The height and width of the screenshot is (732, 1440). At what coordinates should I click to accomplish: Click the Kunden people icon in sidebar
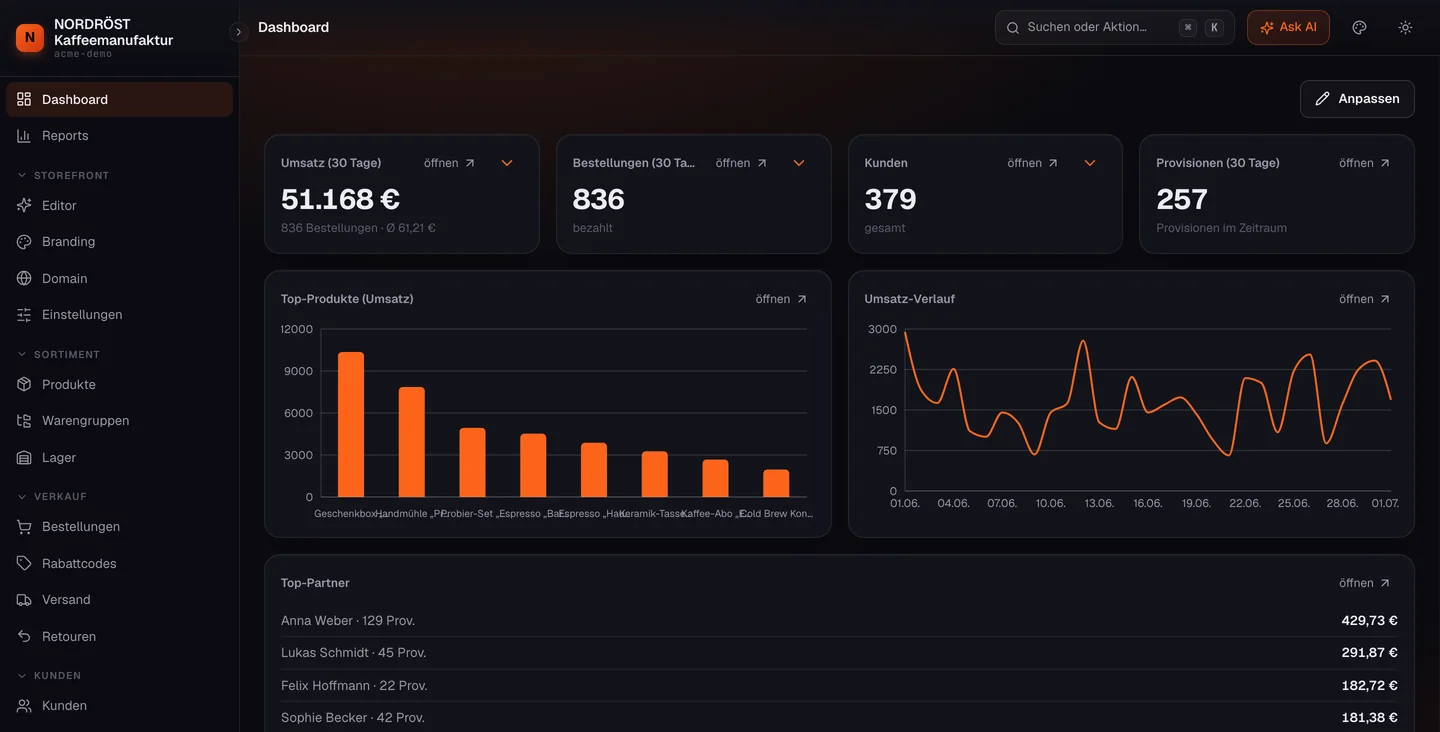[x=24, y=705]
